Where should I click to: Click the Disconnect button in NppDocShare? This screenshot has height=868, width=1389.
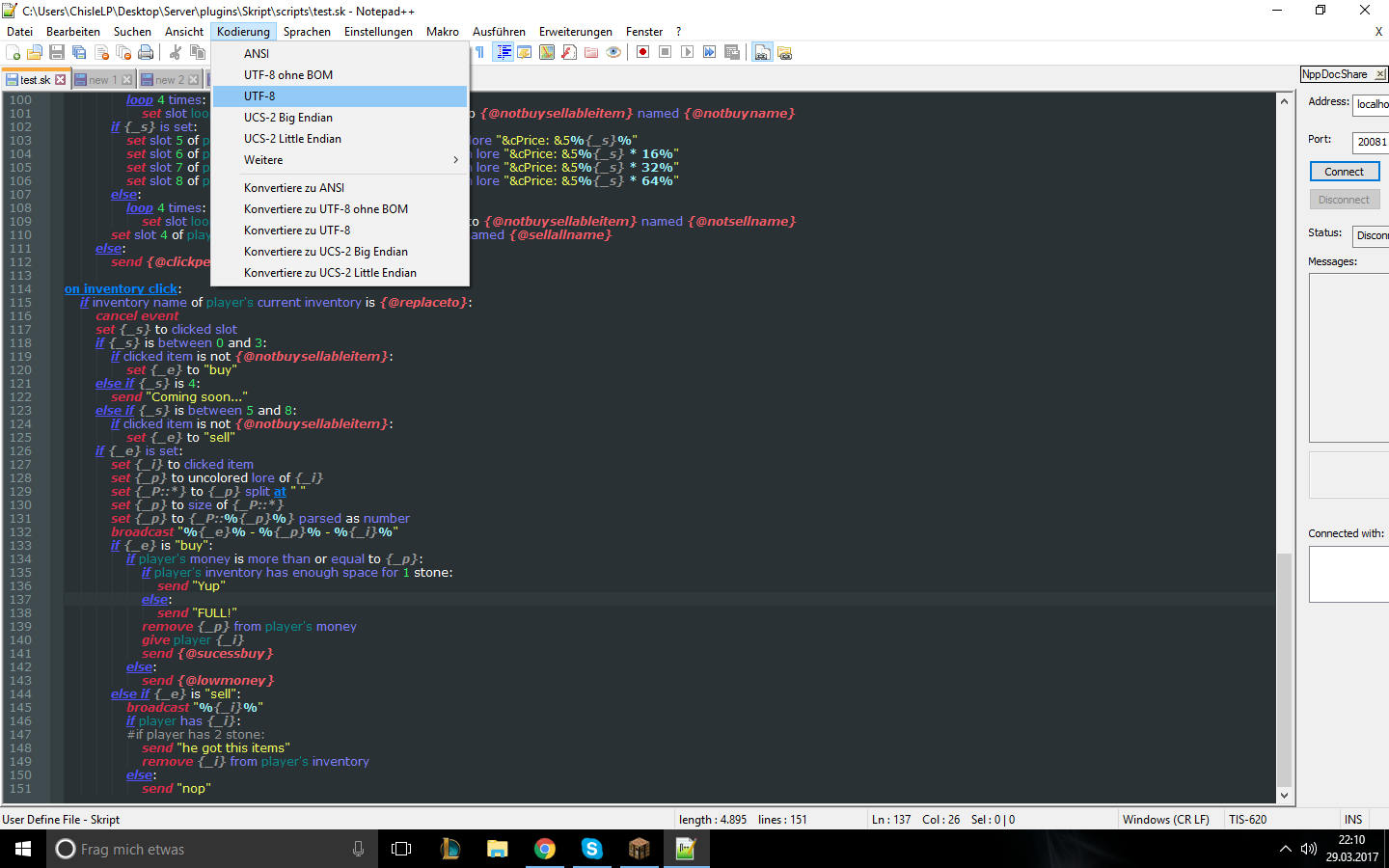tap(1345, 200)
